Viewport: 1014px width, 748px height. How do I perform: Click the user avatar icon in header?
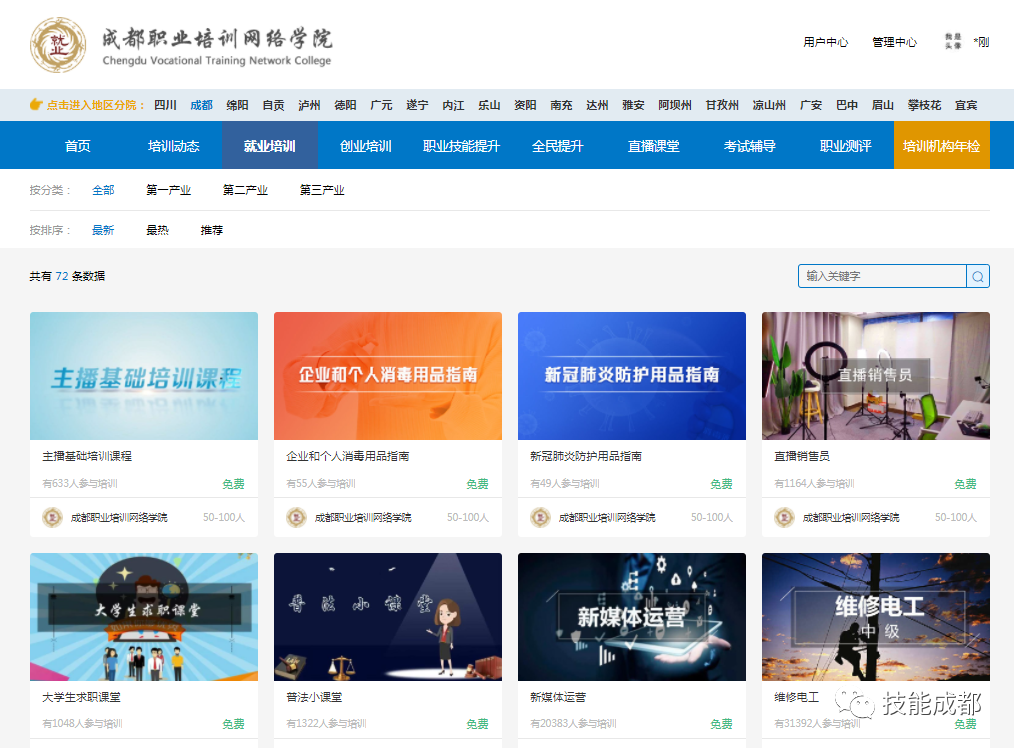953,42
